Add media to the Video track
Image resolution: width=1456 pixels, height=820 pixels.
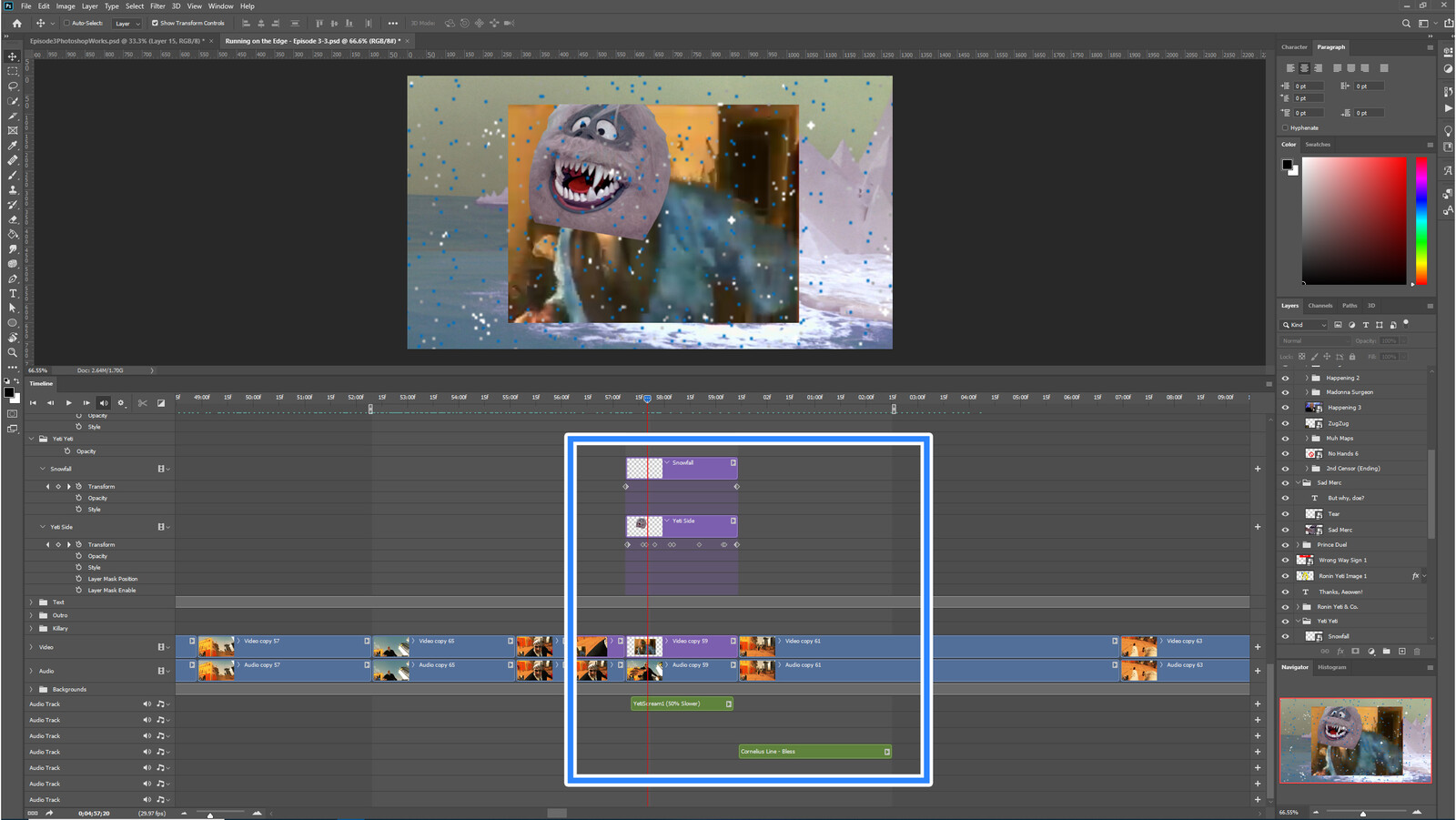click(x=1258, y=647)
